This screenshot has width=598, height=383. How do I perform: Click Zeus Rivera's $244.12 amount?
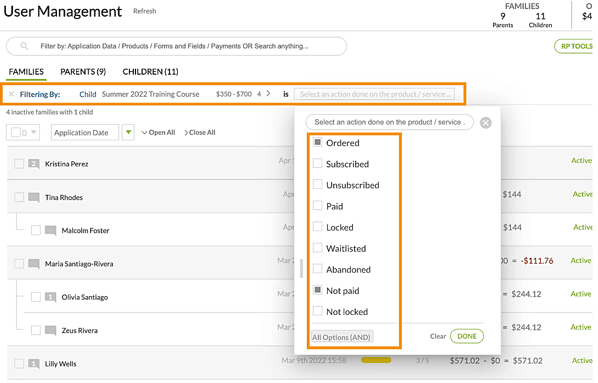pyautogui.click(x=526, y=327)
